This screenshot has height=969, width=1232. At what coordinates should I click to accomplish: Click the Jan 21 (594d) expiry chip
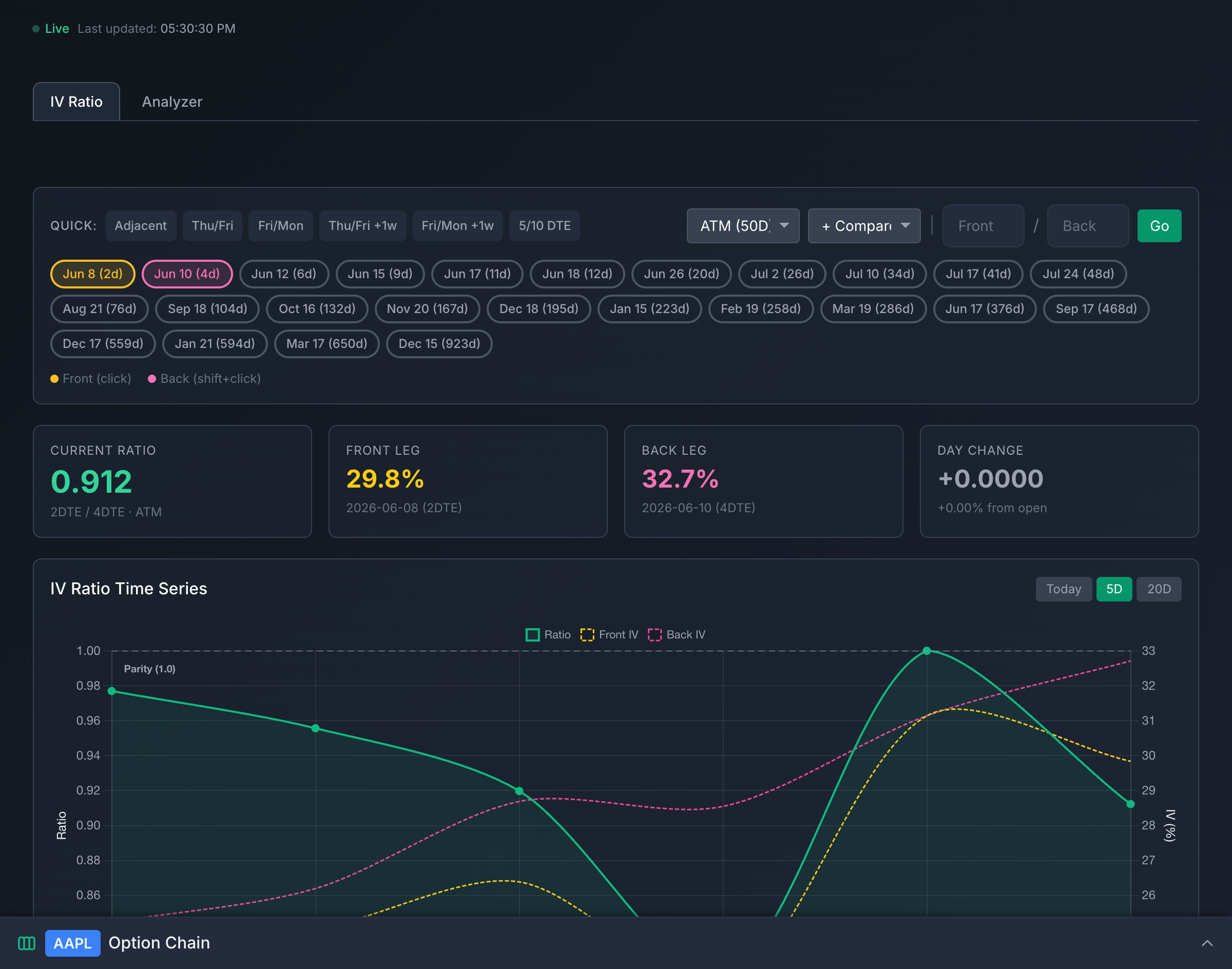click(x=215, y=344)
